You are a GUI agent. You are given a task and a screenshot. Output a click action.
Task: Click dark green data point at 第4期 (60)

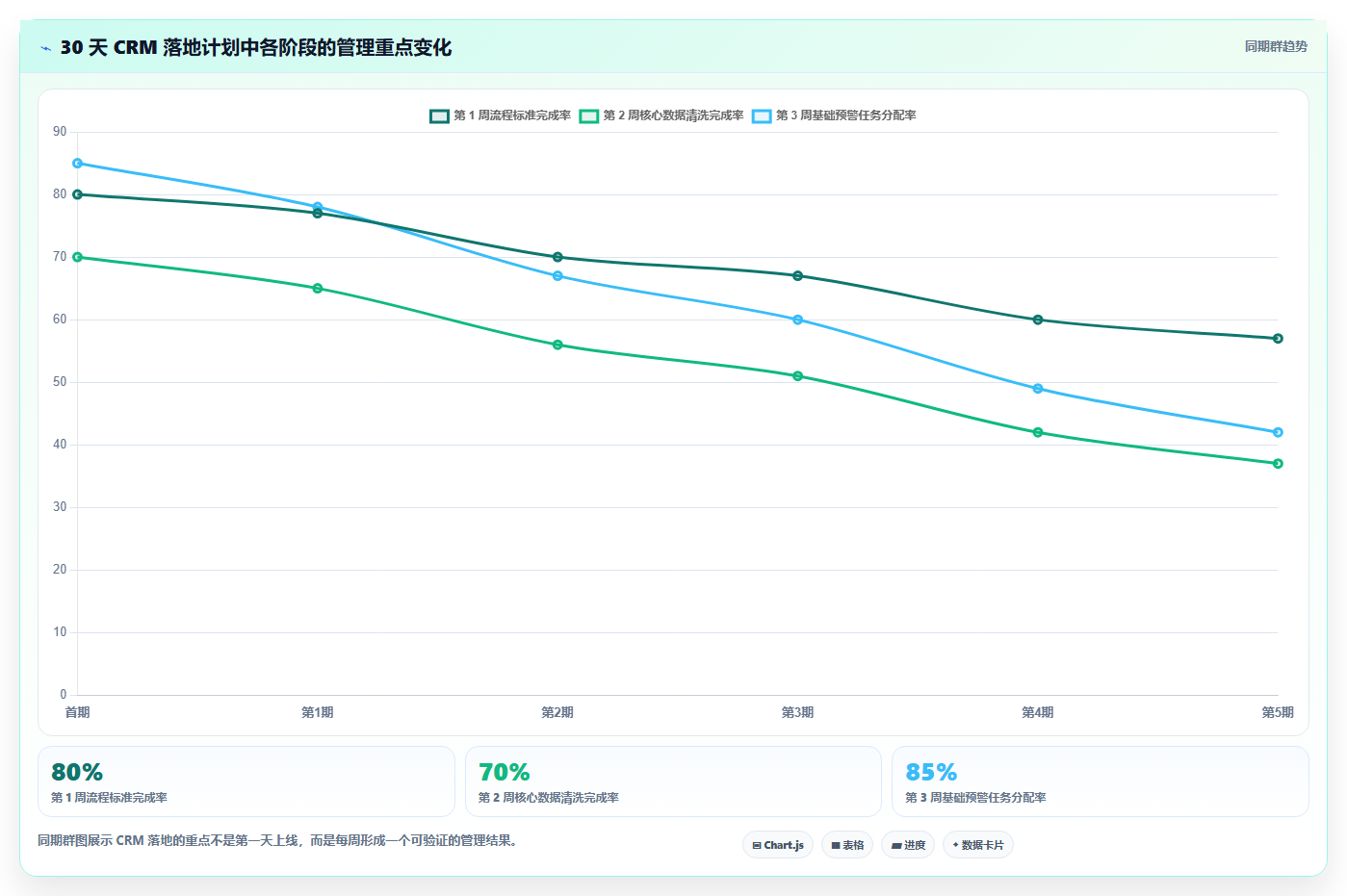(x=1038, y=320)
